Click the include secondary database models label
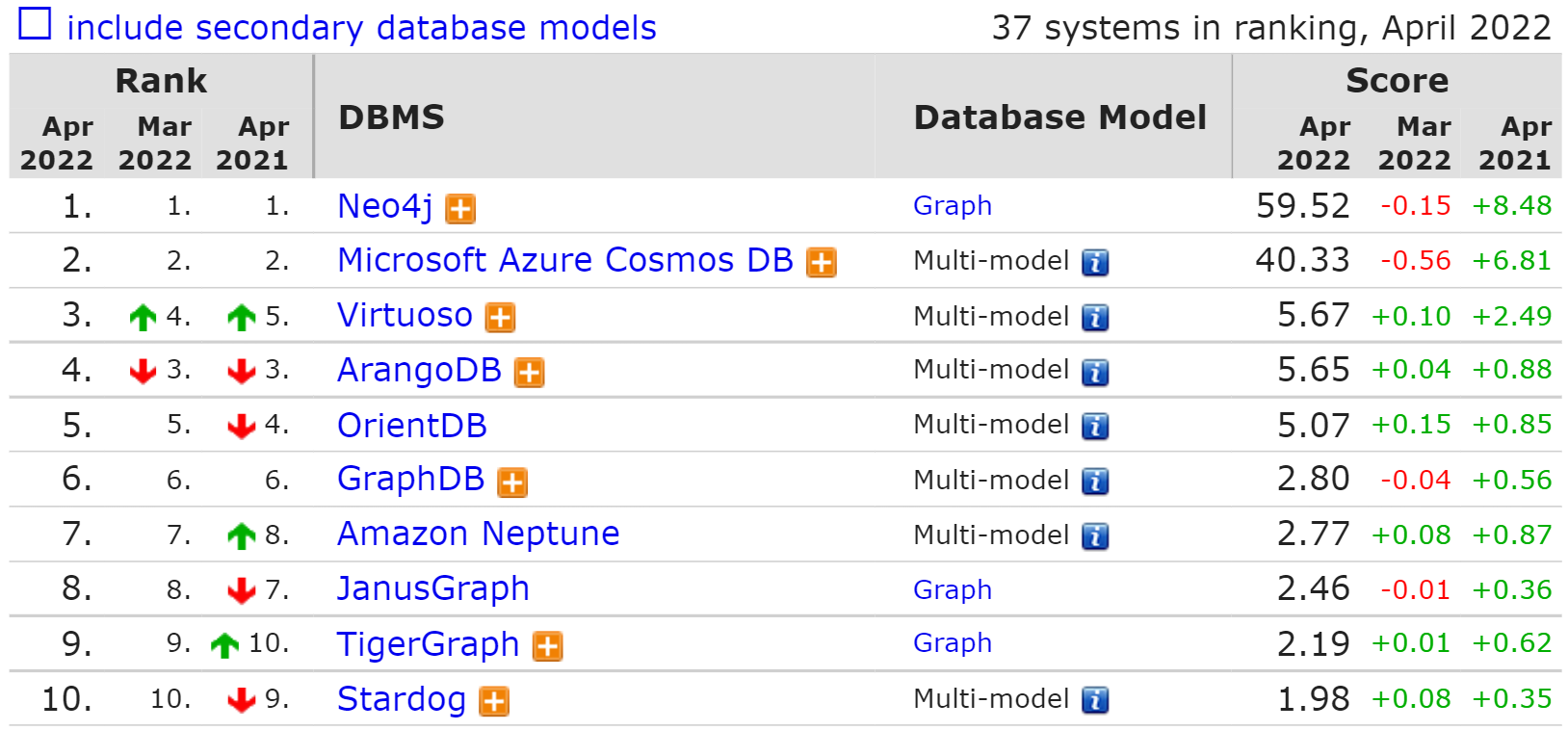 pos(361,28)
